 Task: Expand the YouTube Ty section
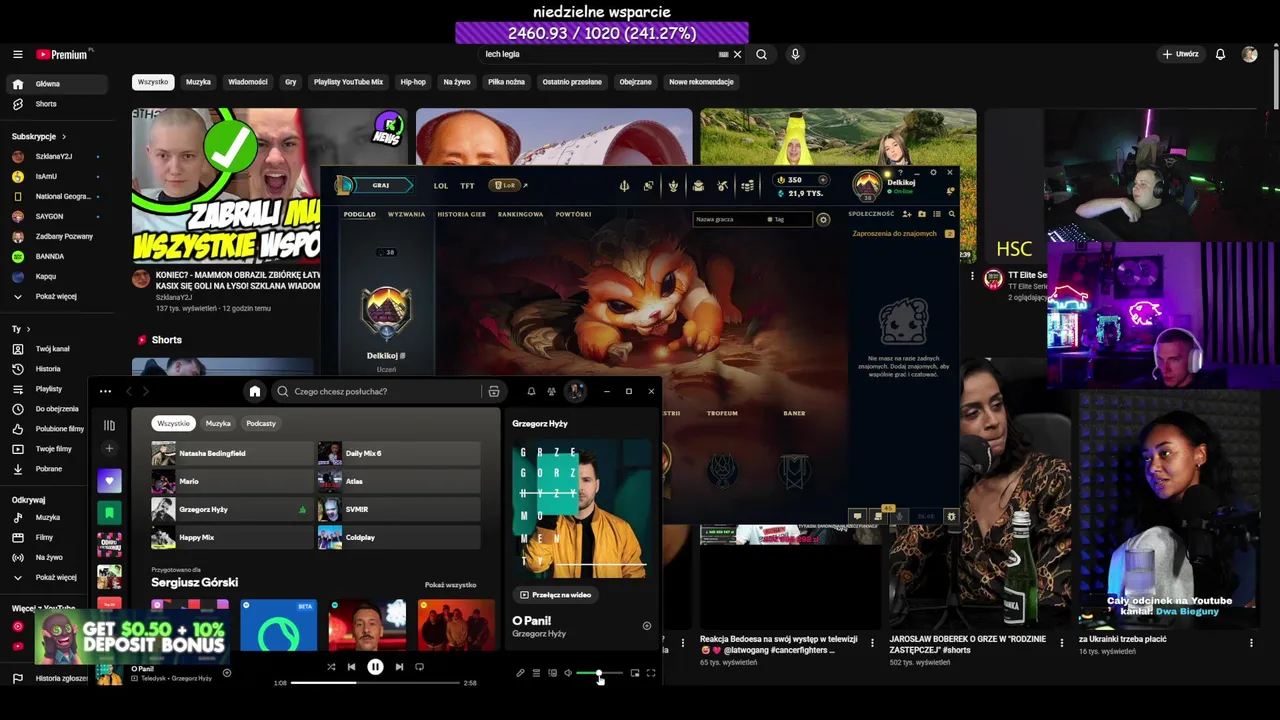tap(21, 329)
